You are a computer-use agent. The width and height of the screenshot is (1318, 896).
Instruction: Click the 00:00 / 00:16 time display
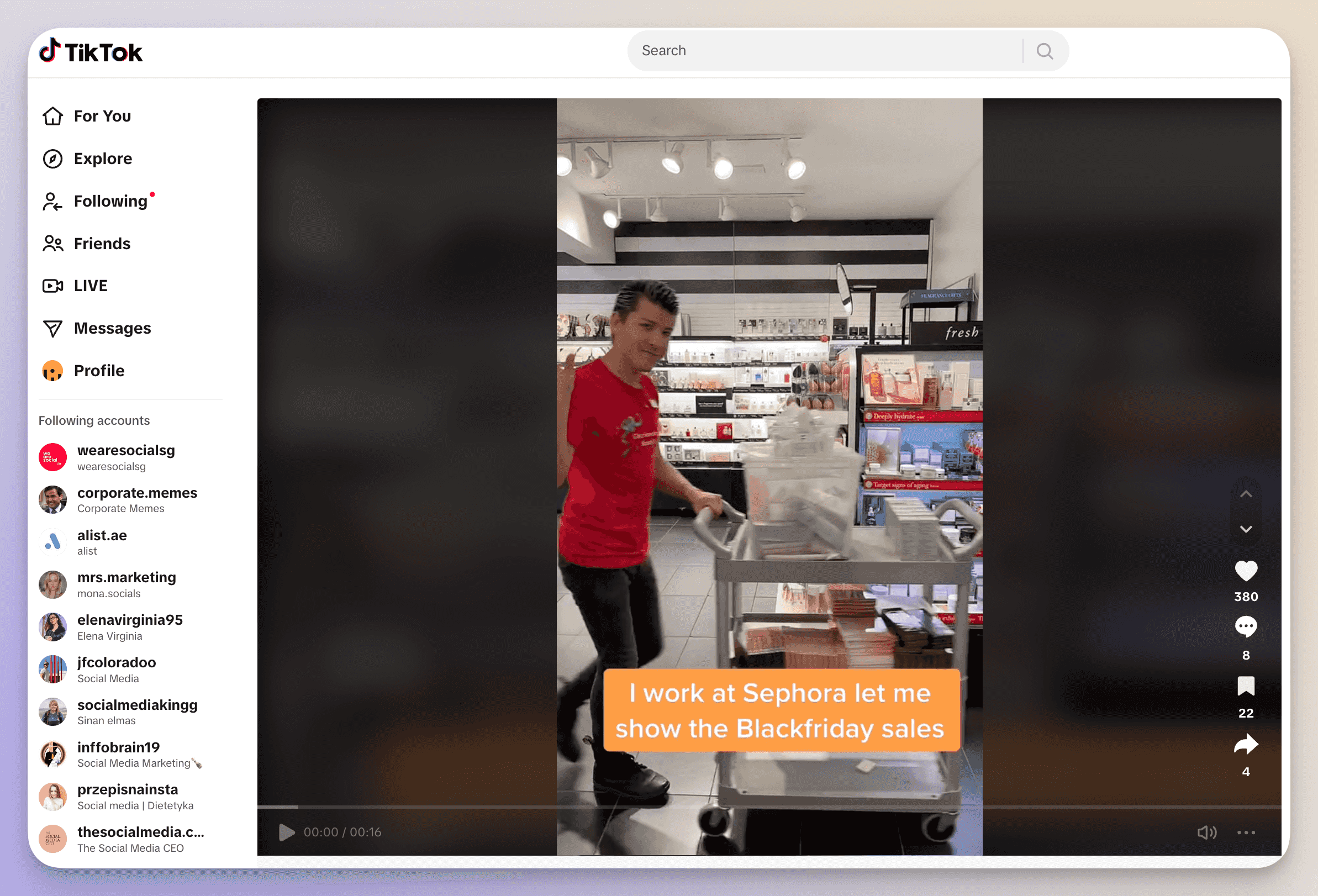point(342,832)
